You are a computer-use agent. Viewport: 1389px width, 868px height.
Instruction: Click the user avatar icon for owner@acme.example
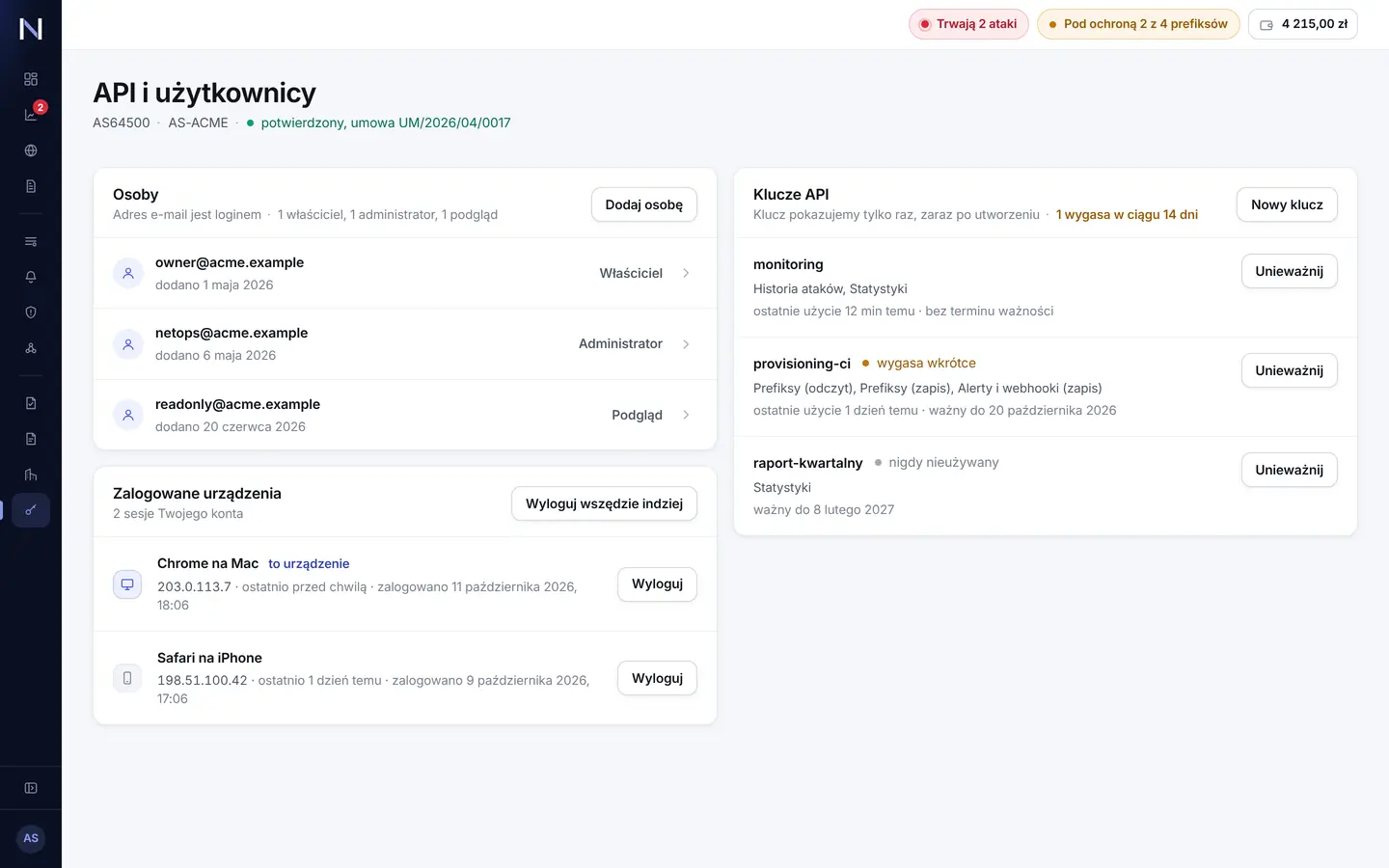pos(128,273)
